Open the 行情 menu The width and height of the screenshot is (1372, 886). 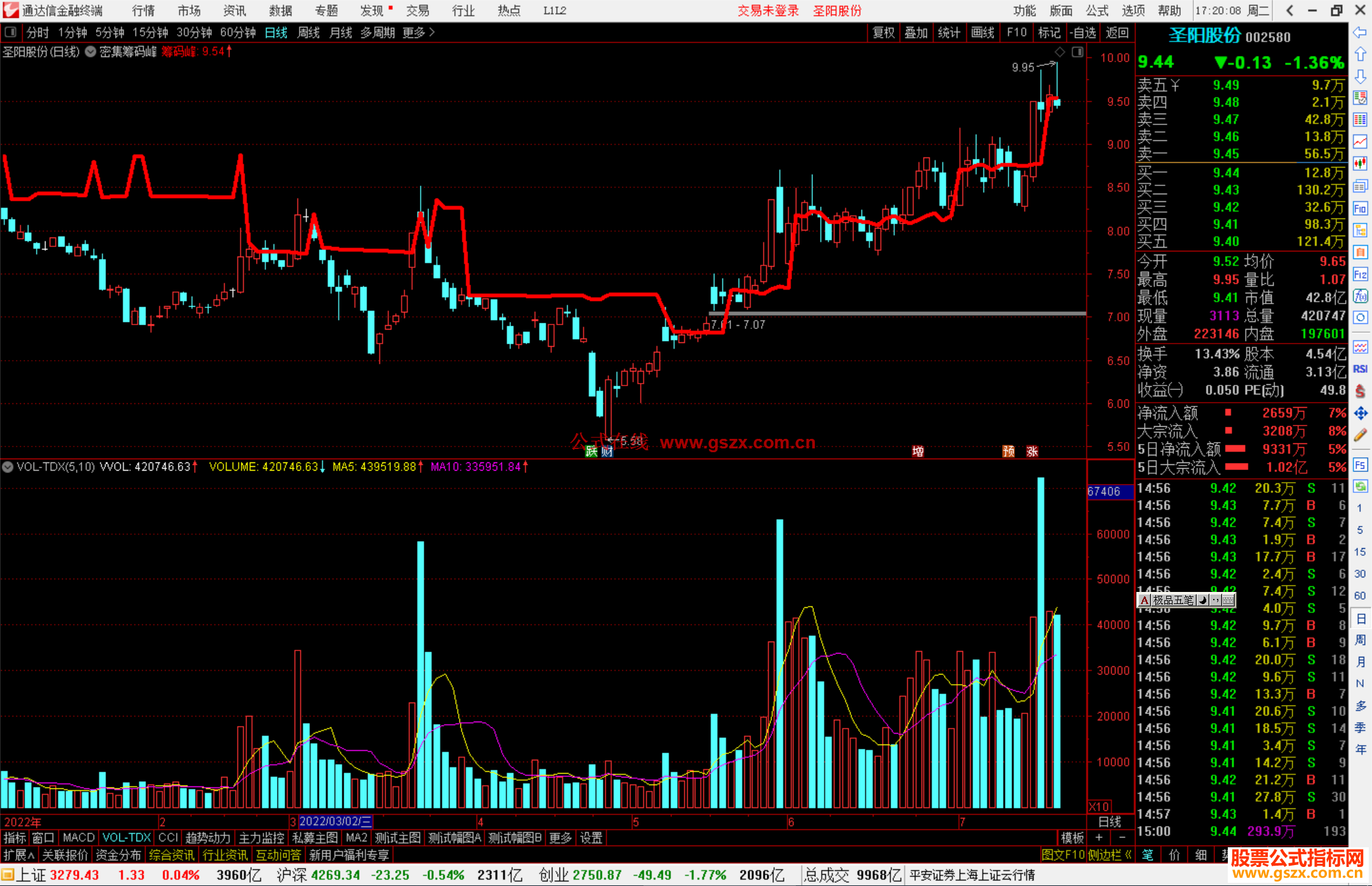pos(144,11)
